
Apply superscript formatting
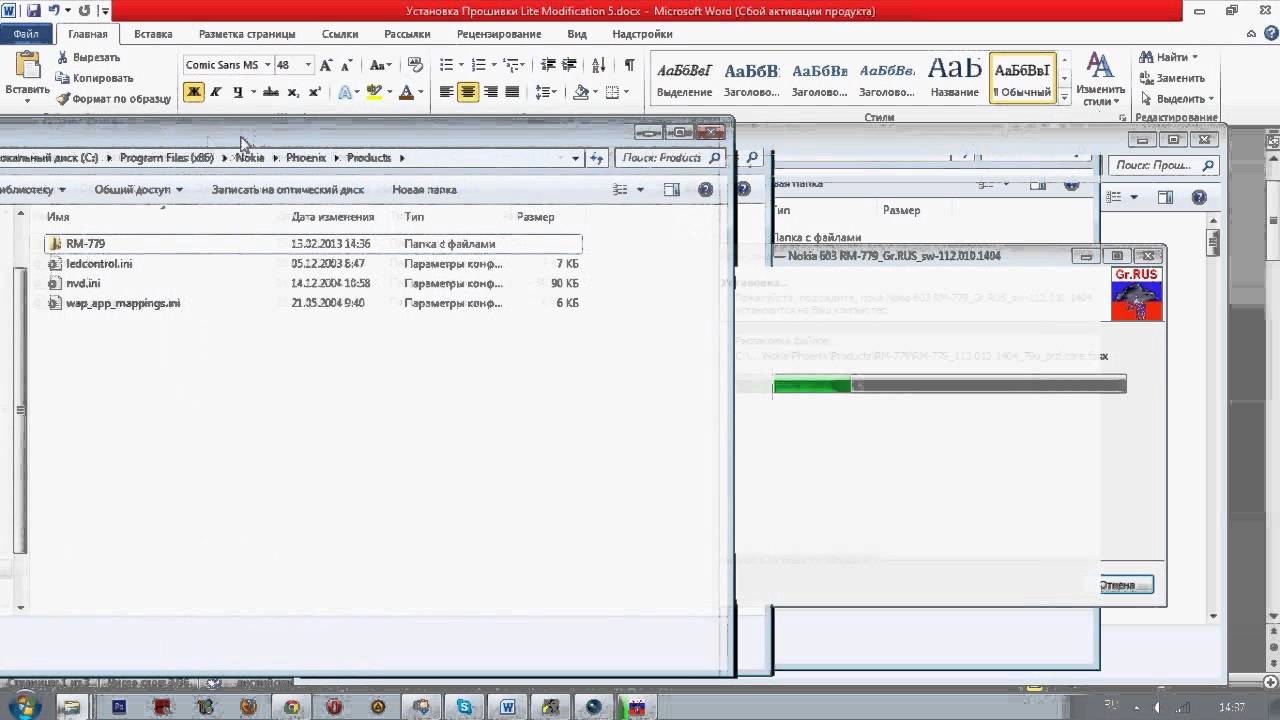[x=314, y=92]
